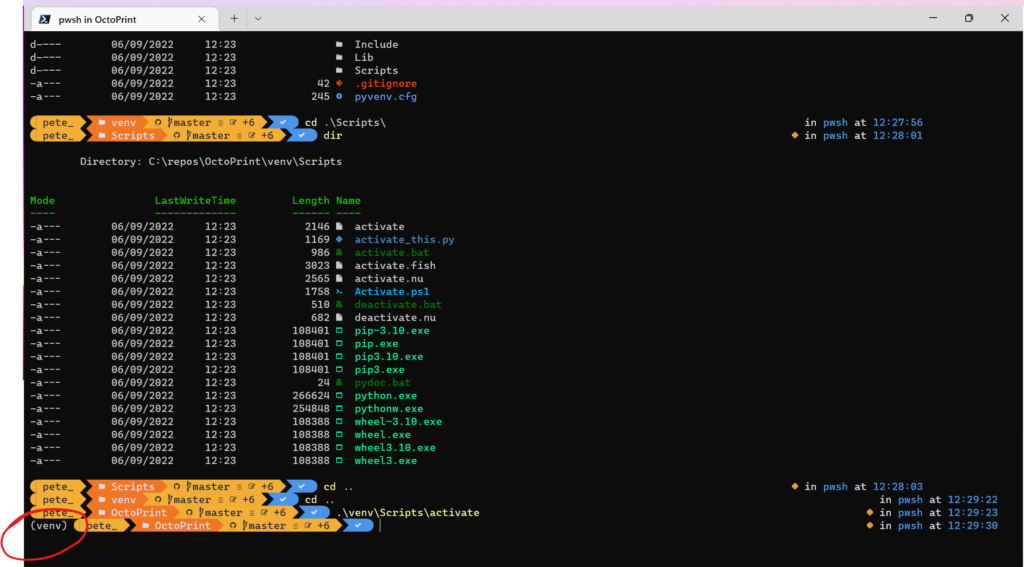
Task: Click the activate_this.py file name
Action: (404, 240)
